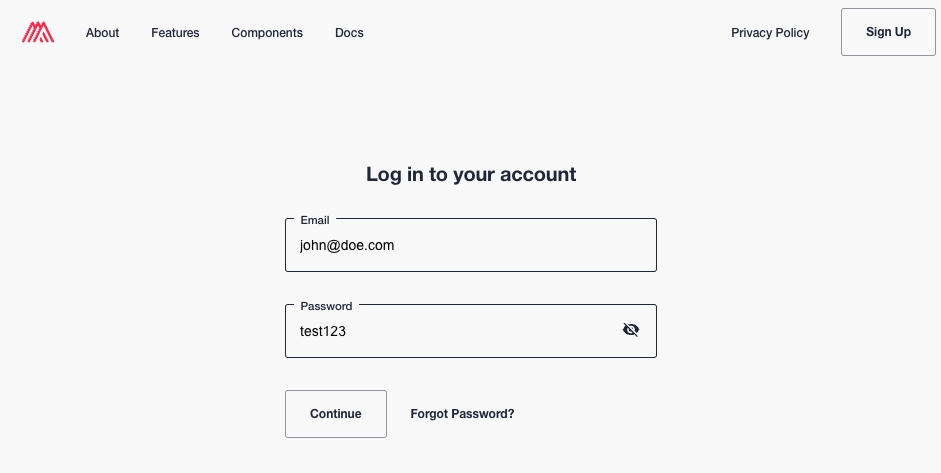
Task: Click the Email field label
Action: click(x=315, y=220)
